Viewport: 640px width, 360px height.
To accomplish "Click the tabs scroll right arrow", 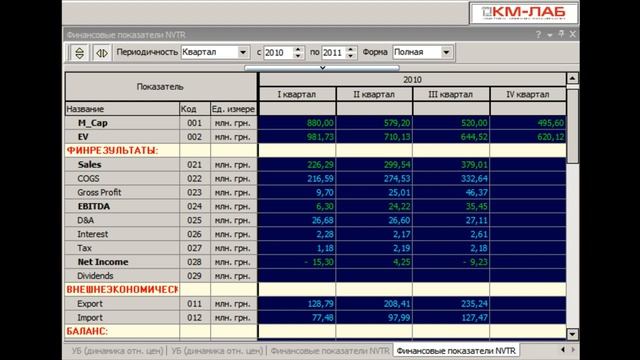I will pos(573,350).
